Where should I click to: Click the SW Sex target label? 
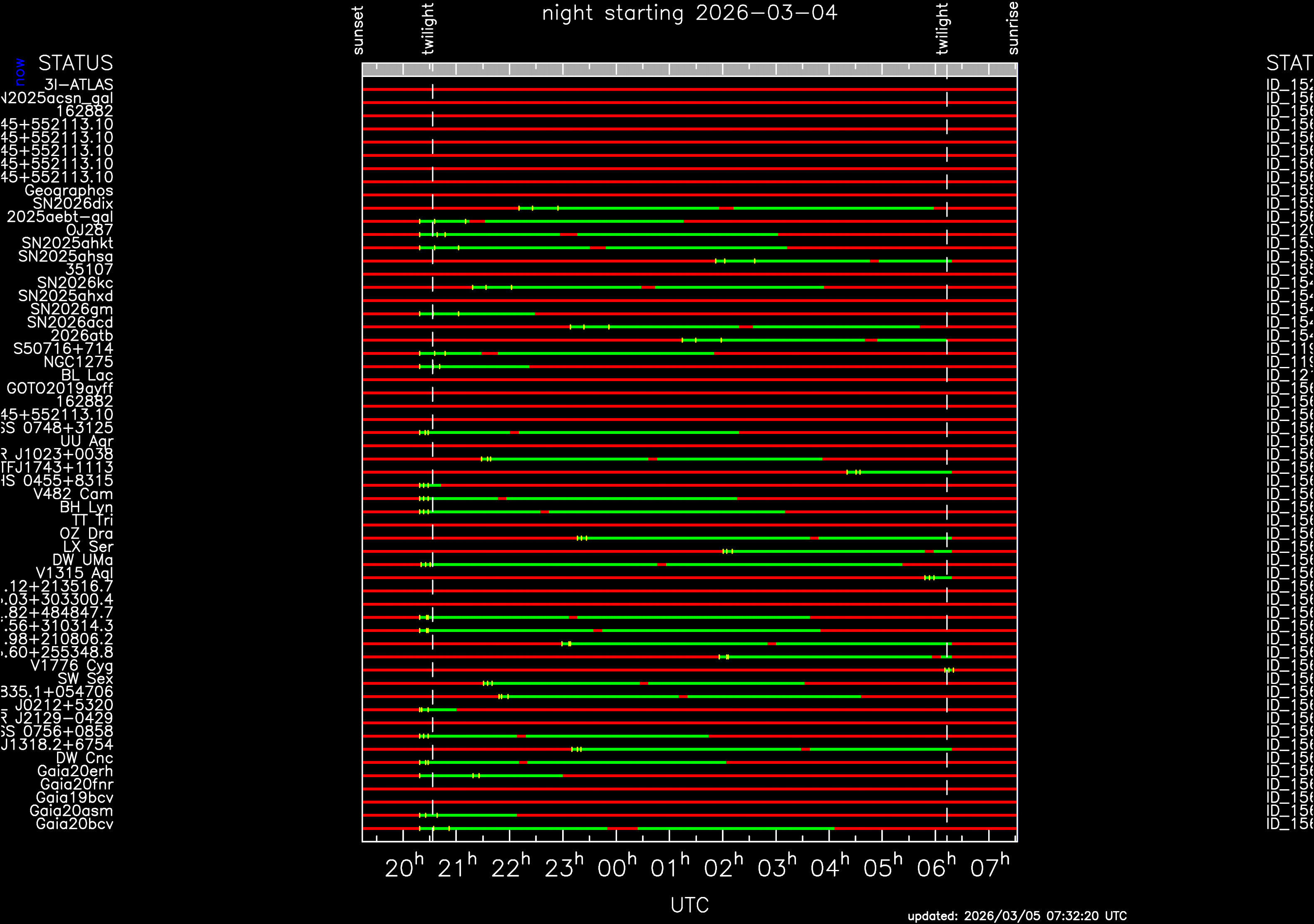click(x=85, y=679)
